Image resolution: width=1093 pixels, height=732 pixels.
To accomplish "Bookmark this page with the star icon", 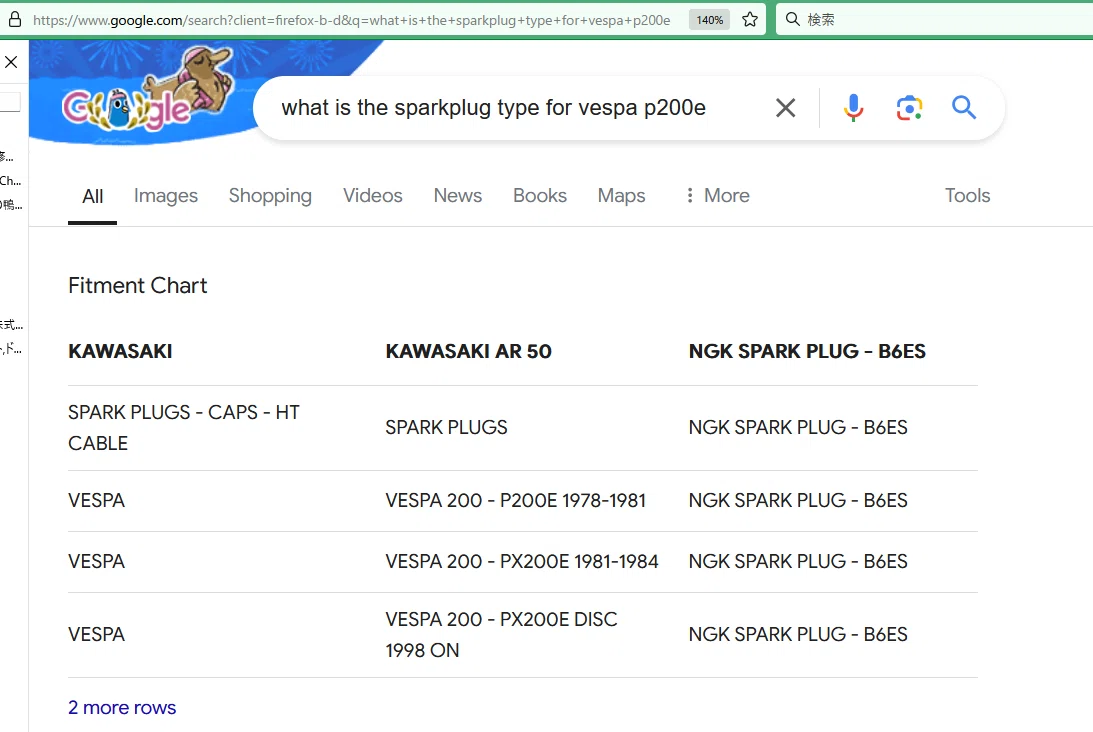I will point(750,20).
